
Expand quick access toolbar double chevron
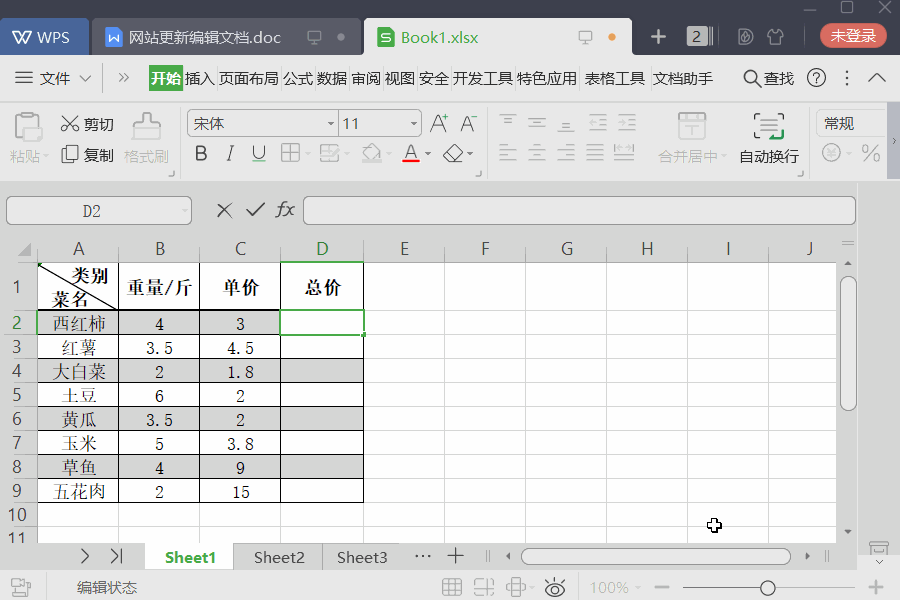(x=123, y=78)
